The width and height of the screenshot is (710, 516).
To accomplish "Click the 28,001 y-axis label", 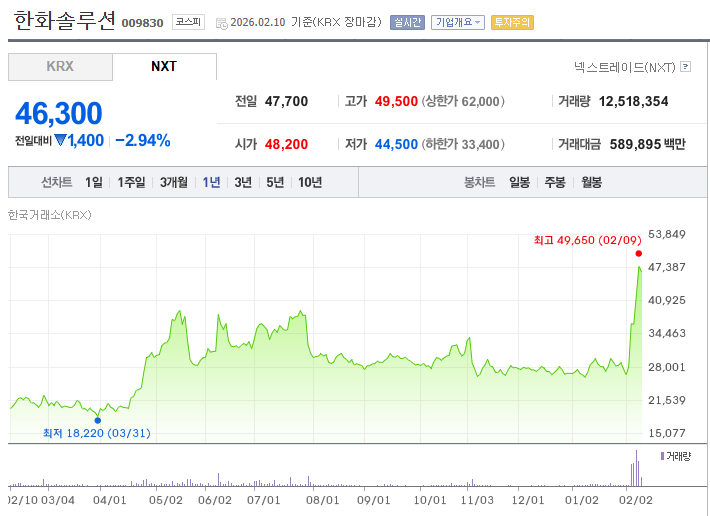I will pyautogui.click(x=667, y=367).
